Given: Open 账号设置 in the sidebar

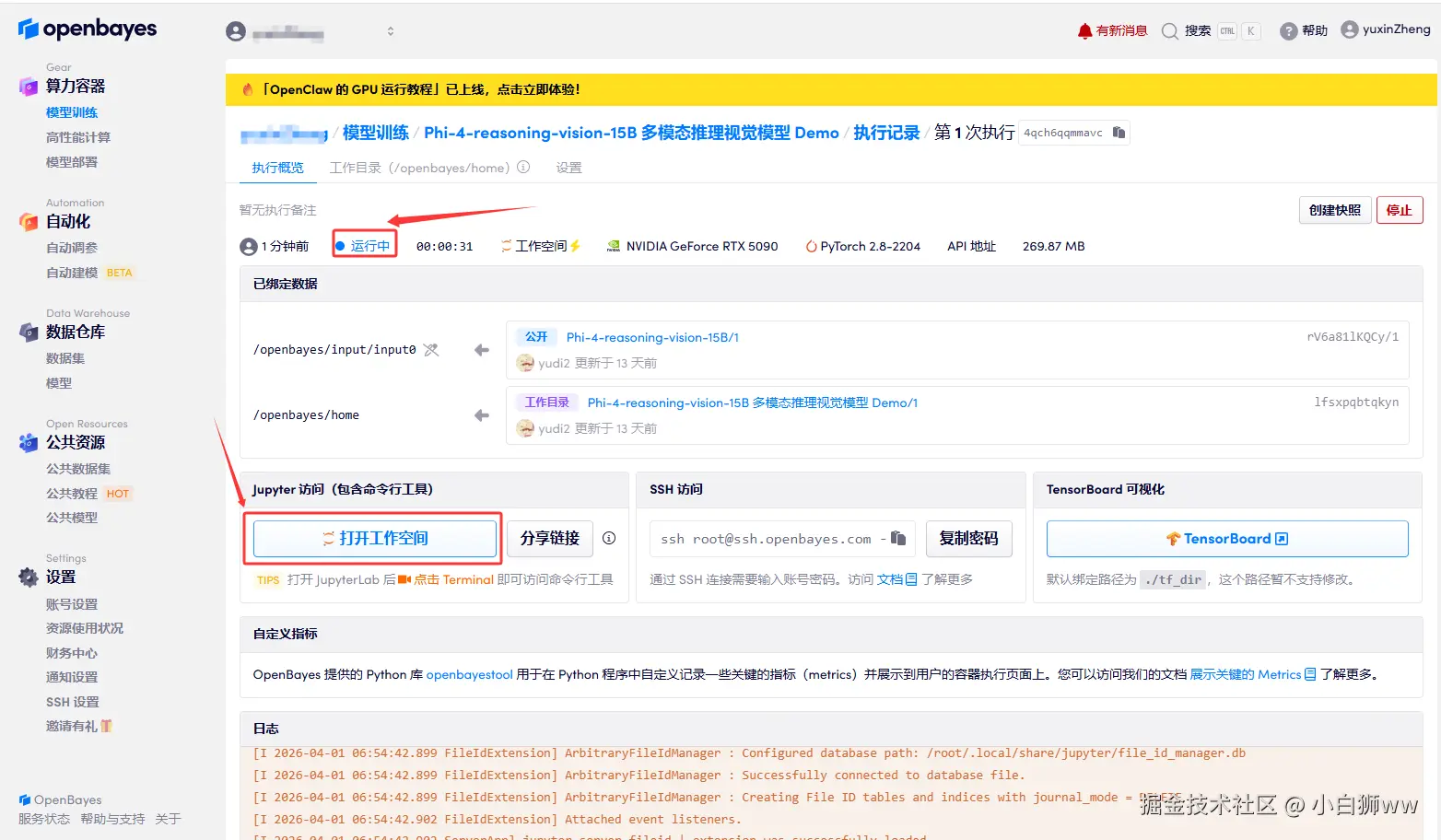Looking at the screenshot, I should pos(72,604).
